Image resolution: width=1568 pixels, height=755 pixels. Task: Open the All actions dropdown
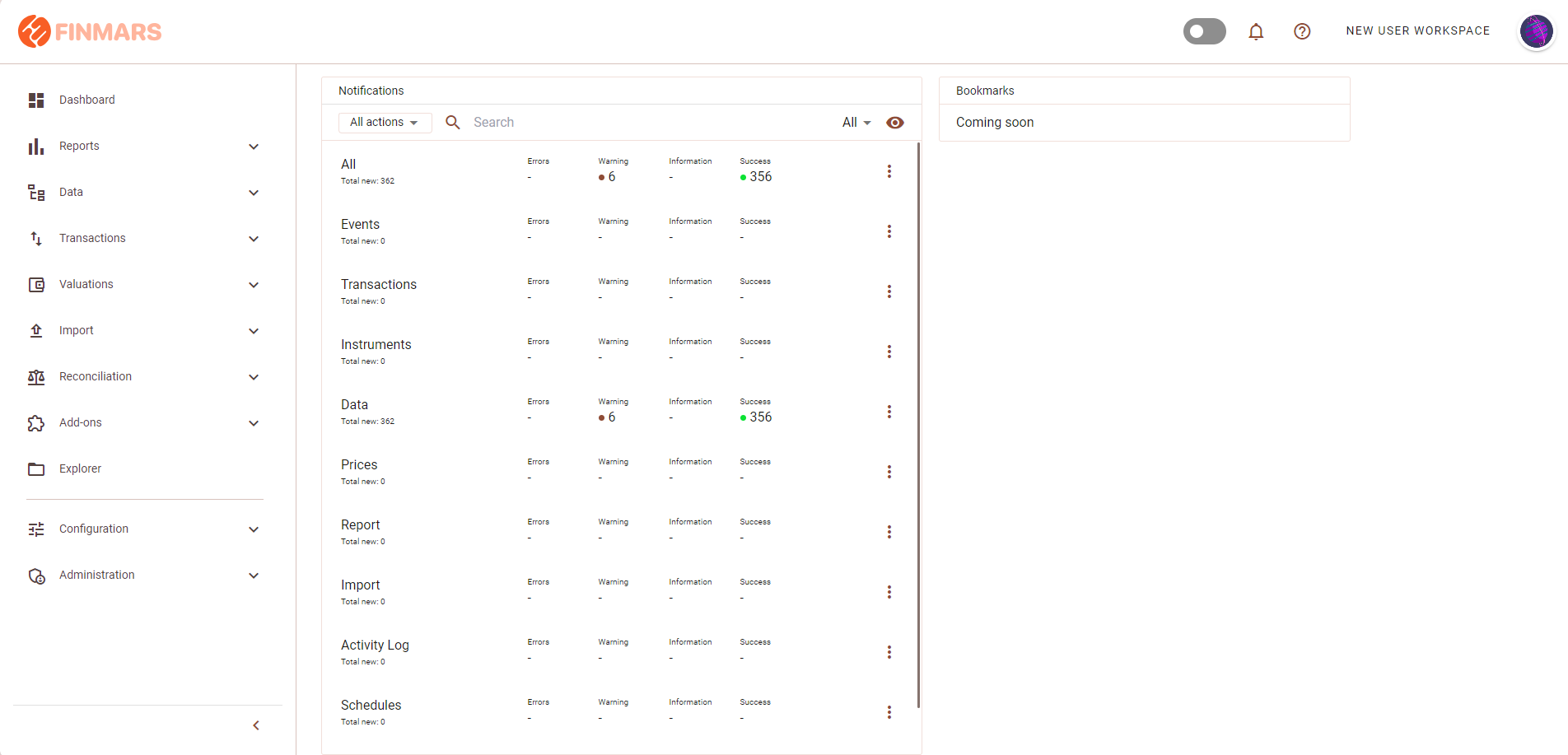click(x=385, y=123)
